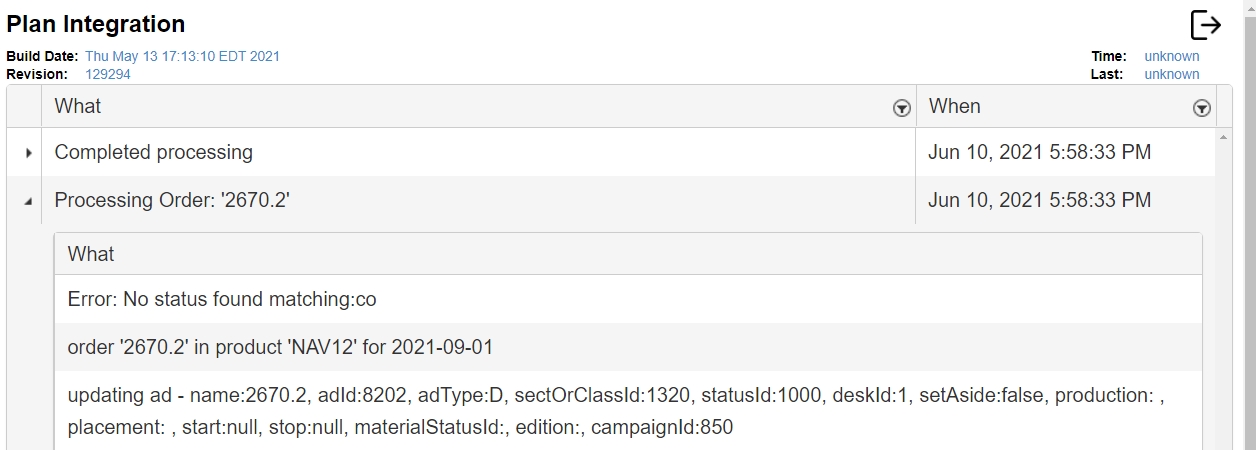
Task: Click the logout icon
Action: point(1205,26)
